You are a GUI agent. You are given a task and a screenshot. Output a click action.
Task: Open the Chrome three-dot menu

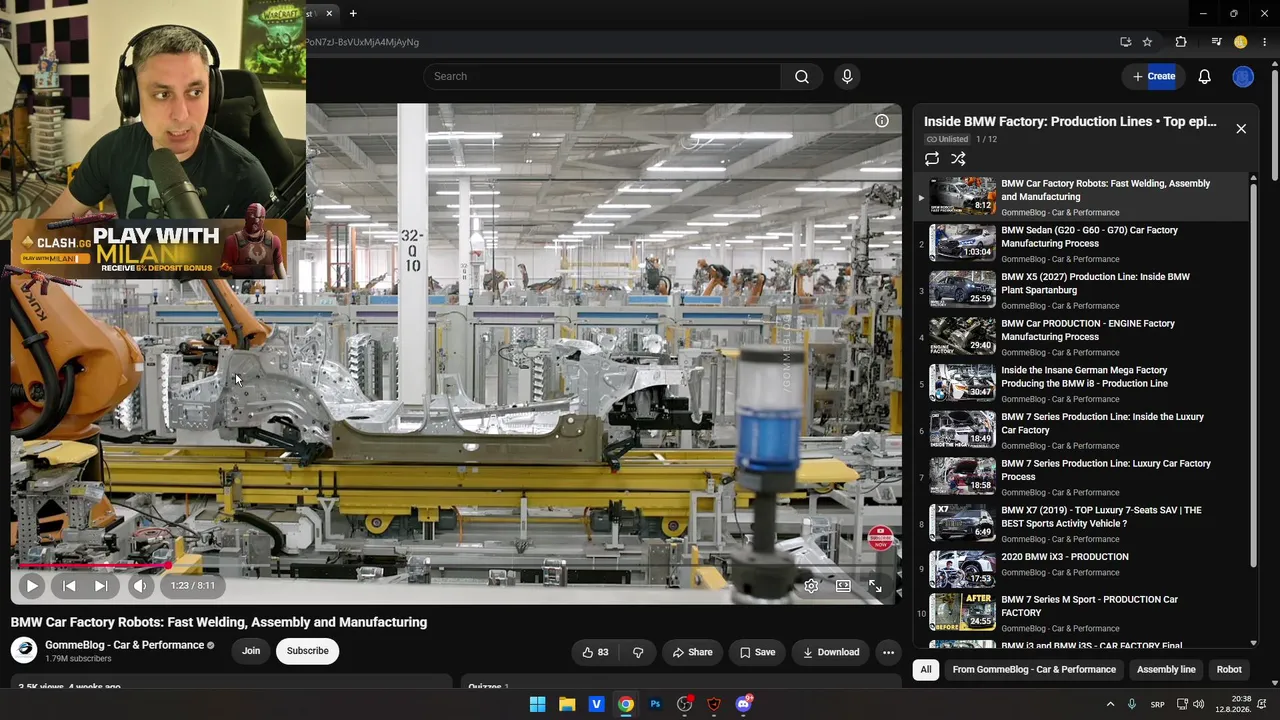[1265, 42]
